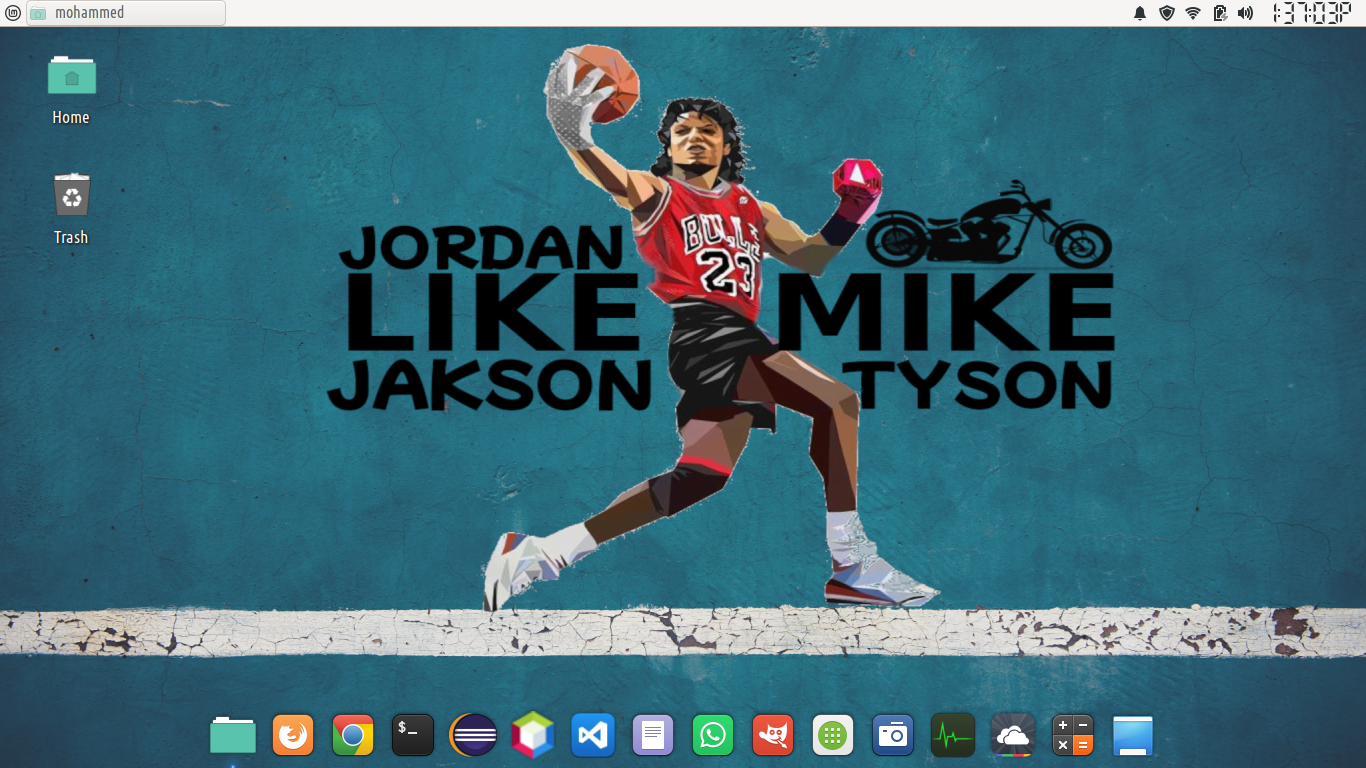The image size is (1366, 768).
Task: Click the 'Home' label on the desktop
Action: coord(71,118)
